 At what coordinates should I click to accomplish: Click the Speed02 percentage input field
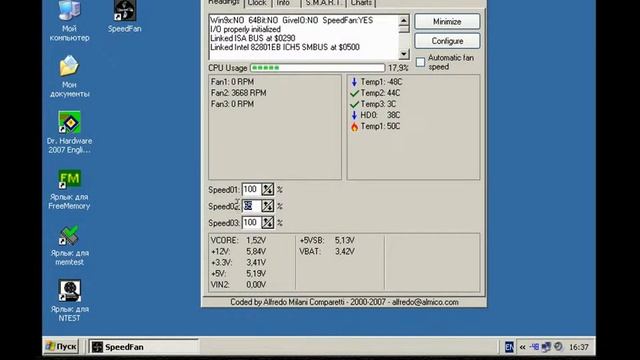click(251, 206)
